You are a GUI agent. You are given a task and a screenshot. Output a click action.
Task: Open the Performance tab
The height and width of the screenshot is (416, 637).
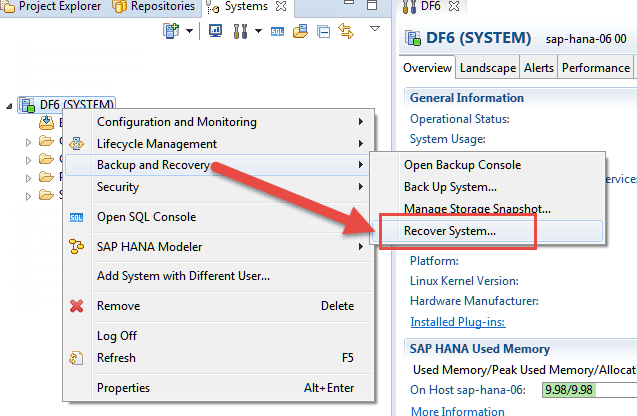596,68
